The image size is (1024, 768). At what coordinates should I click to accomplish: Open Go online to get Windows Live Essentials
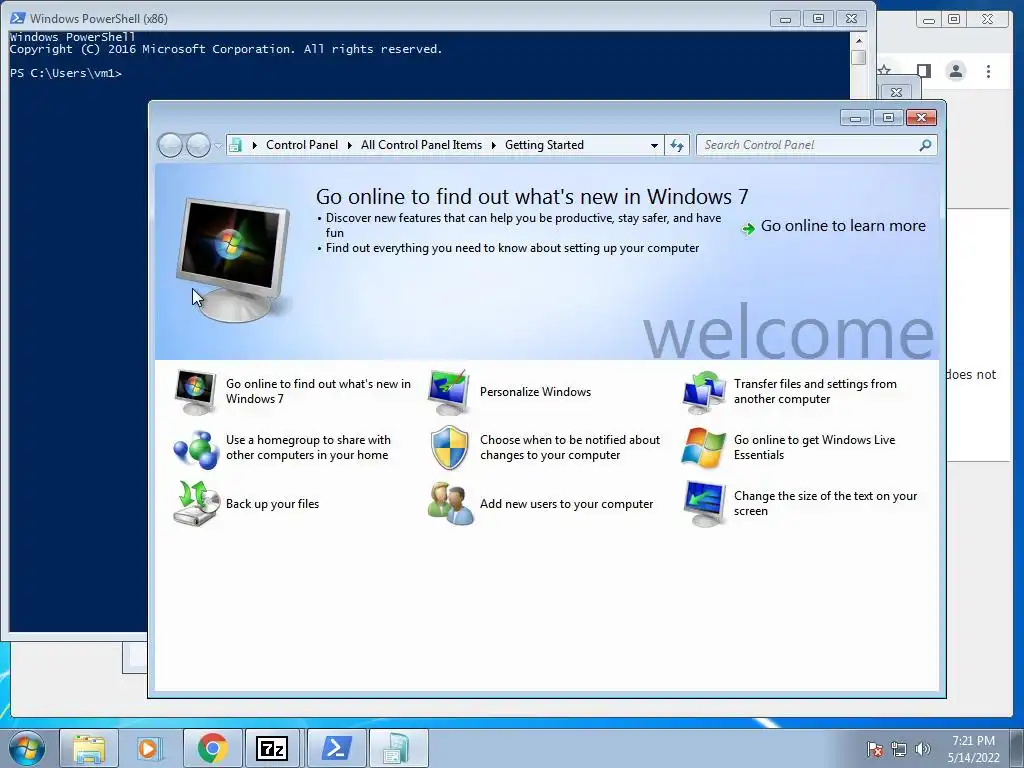814,447
